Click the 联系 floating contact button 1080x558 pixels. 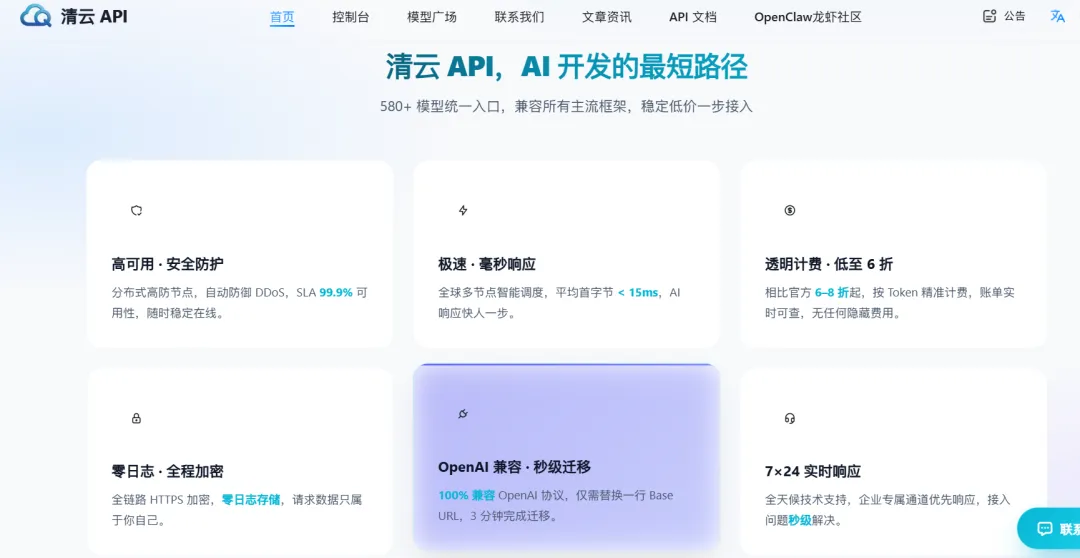click(1048, 528)
